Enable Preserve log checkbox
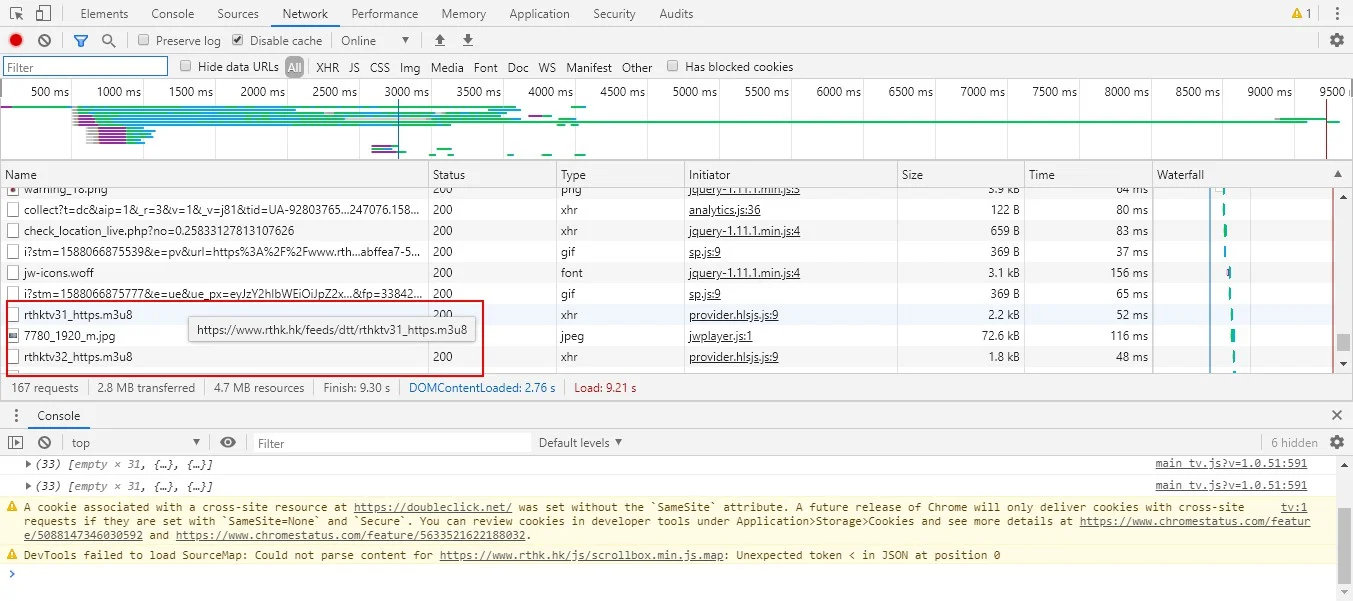The width and height of the screenshot is (1353, 601). click(x=144, y=41)
